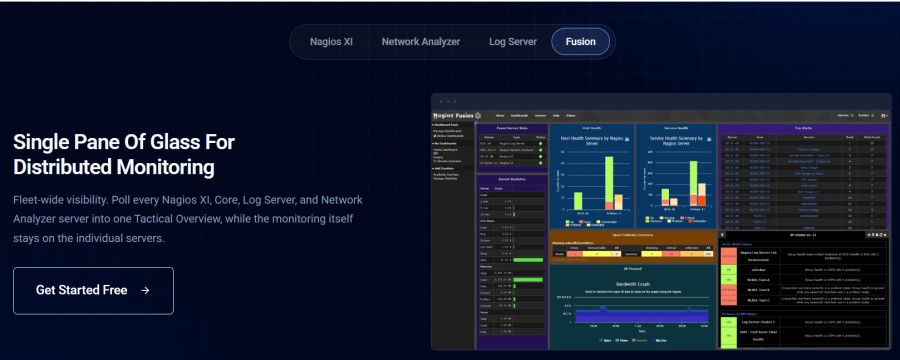Open the Dashboards menu in Fusion dashboard
Image resolution: width=900 pixels, height=360 pixels.
click(519, 115)
